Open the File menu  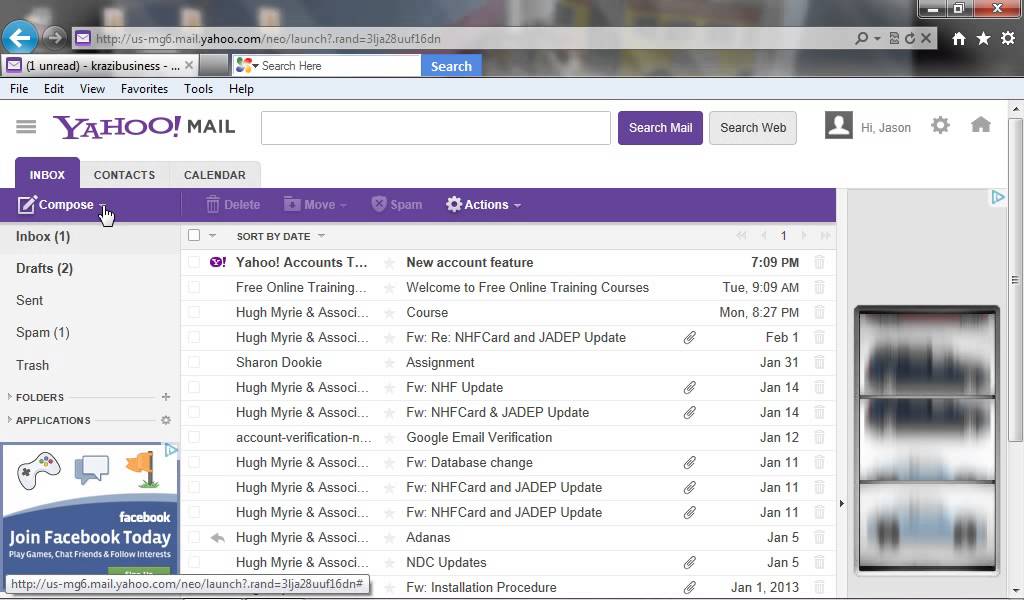[x=19, y=89]
